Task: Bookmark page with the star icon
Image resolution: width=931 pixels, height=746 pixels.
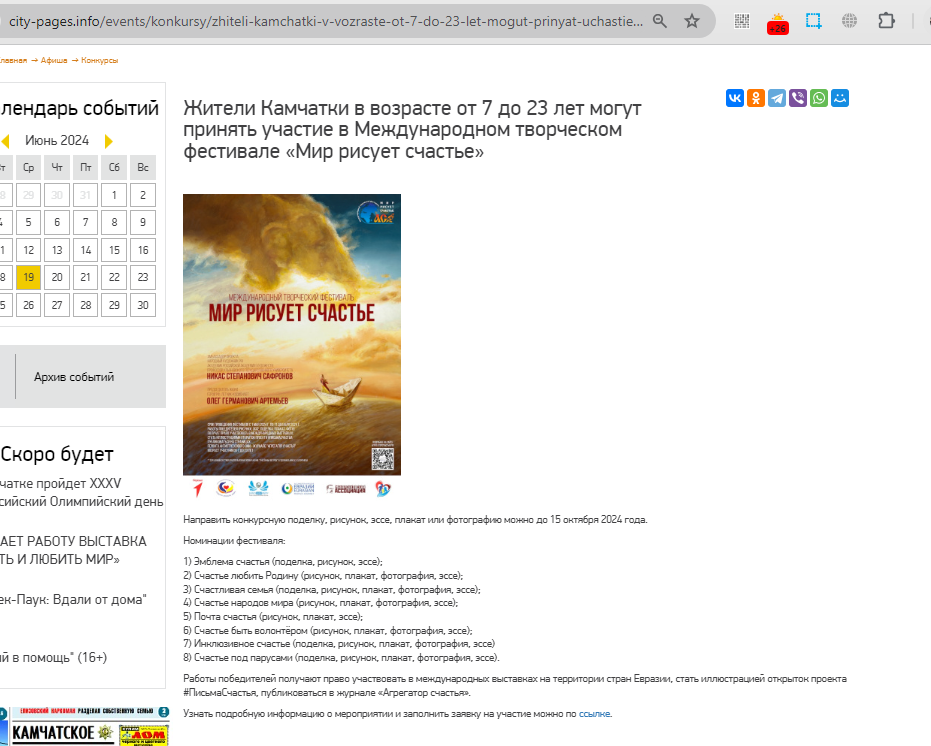Action: [x=692, y=21]
